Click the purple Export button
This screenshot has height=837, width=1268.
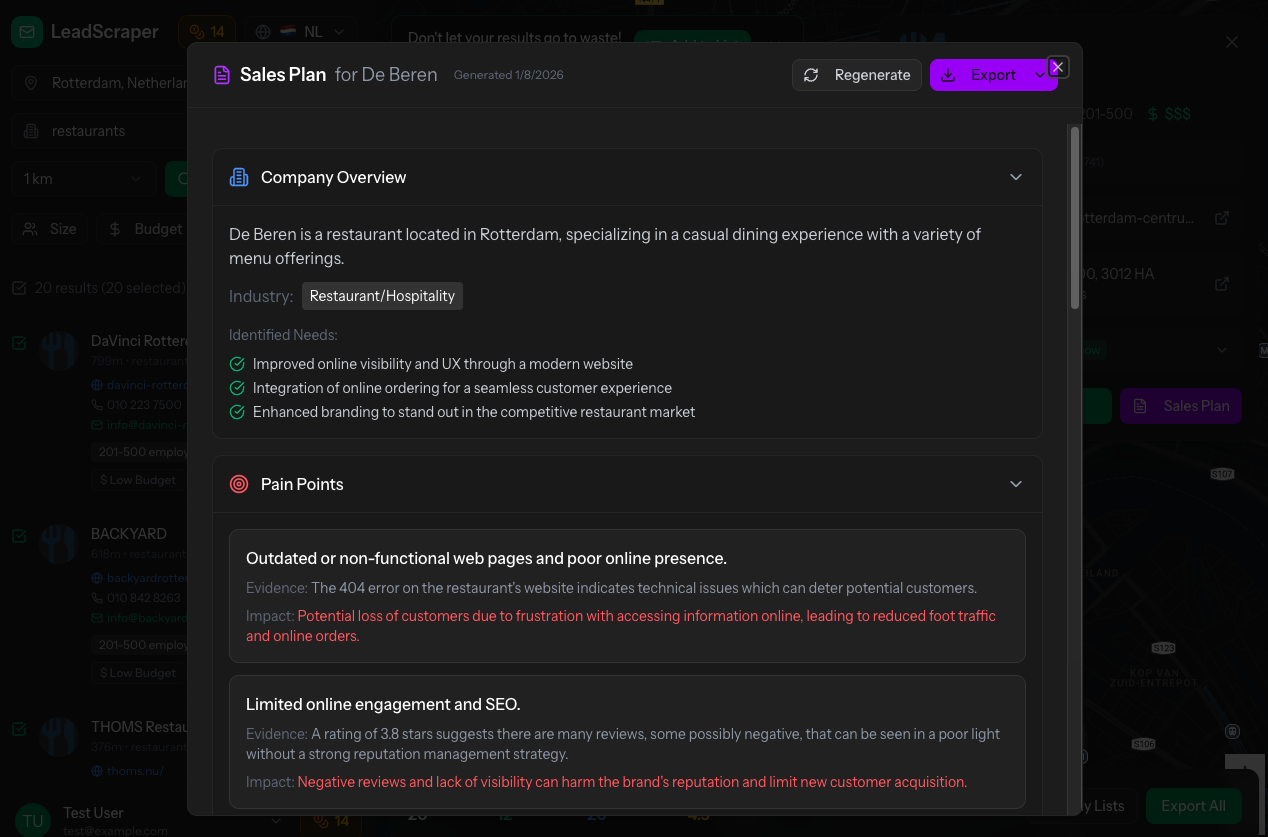click(x=980, y=75)
